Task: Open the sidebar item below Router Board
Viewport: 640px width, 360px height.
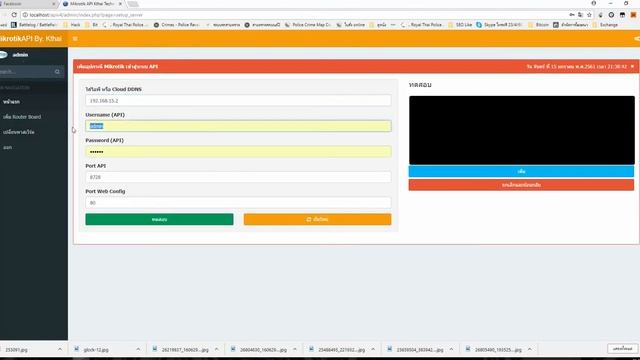Action: [x=34, y=132]
